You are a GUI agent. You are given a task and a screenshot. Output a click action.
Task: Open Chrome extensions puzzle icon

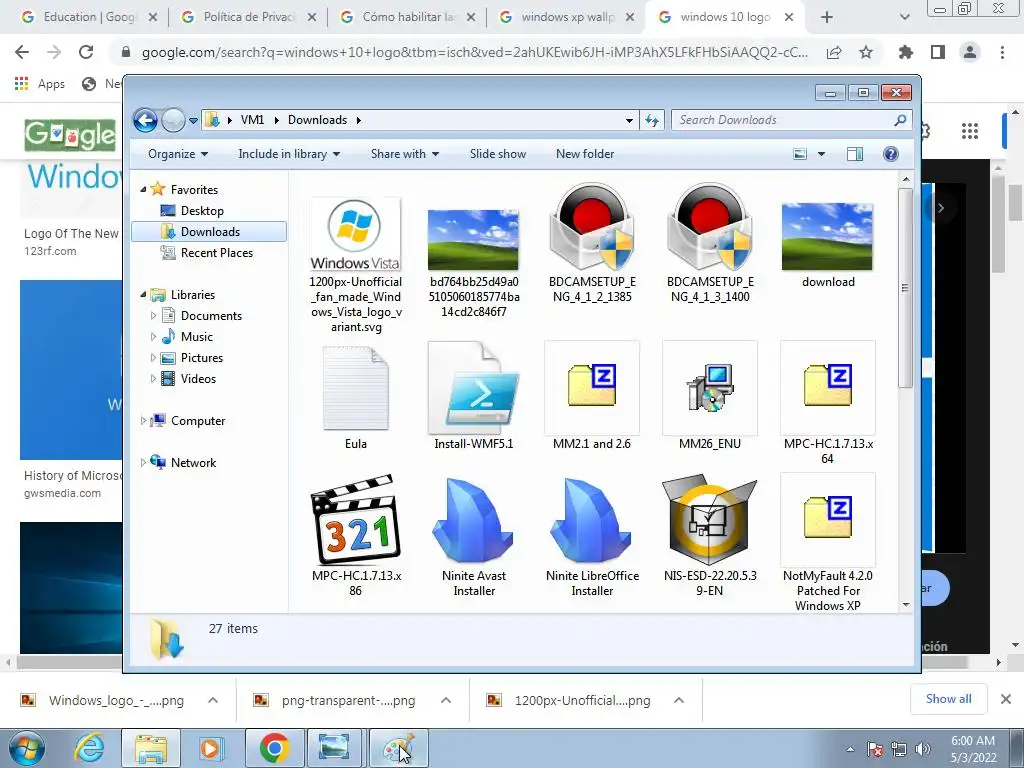[906, 52]
